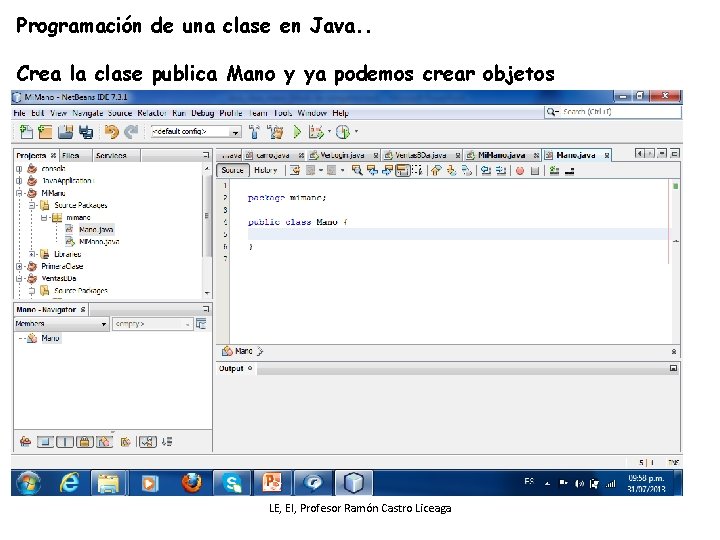The image size is (720, 540).
Task: Click the Undo arrow icon
Action: click(111, 132)
